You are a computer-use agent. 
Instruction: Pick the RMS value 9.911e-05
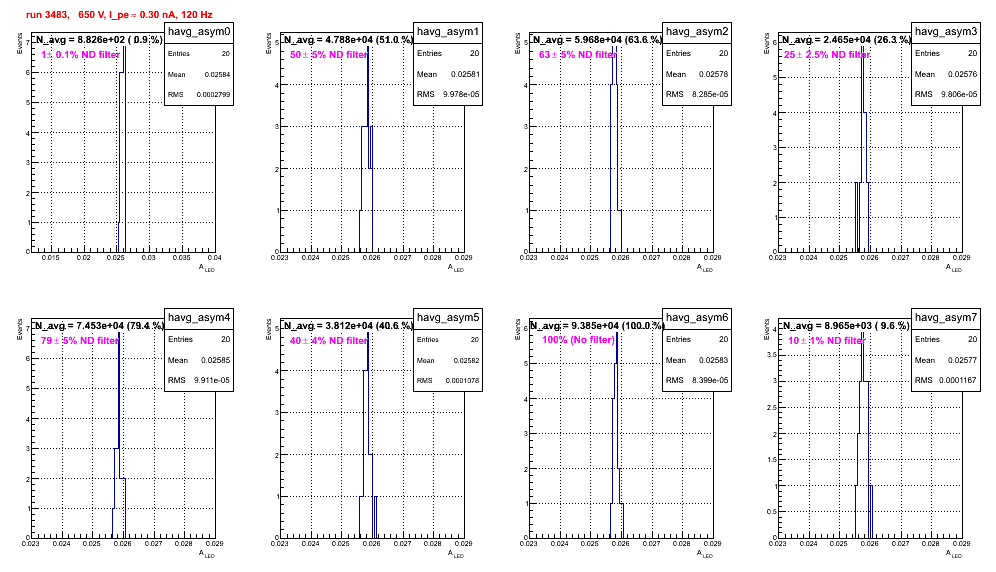click(x=212, y=381)
